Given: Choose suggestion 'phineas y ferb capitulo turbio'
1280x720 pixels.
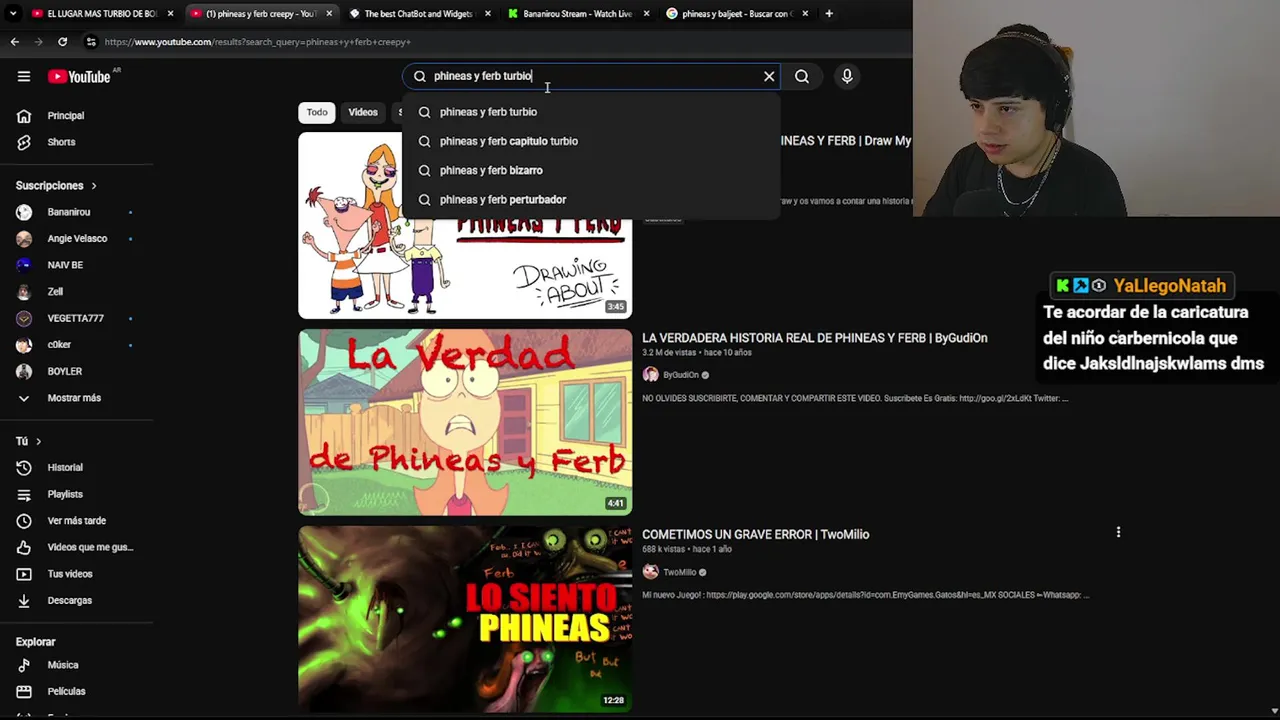Looking at the screenshot, I should click(x=590, y=141).
